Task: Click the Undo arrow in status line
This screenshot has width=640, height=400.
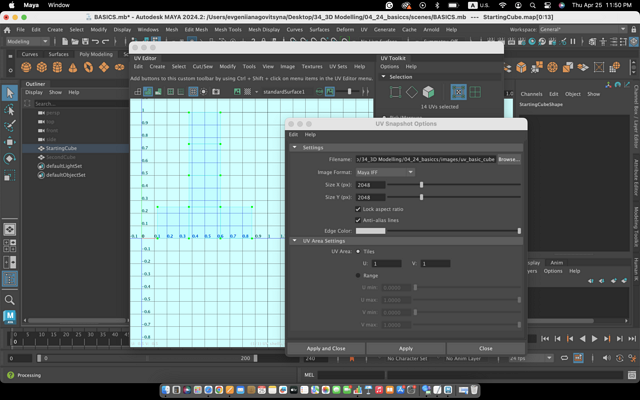Action: 95,41
